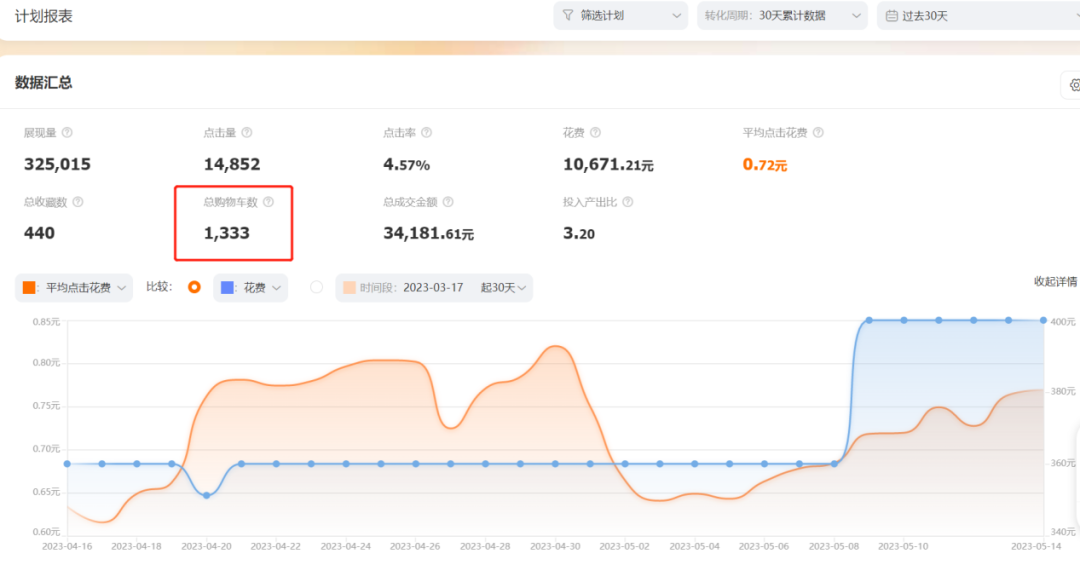Expand the blue 花费 comparison metric dropdown
The height and width of the screenshot is (565, 1080).
click(x=251, y=288)
